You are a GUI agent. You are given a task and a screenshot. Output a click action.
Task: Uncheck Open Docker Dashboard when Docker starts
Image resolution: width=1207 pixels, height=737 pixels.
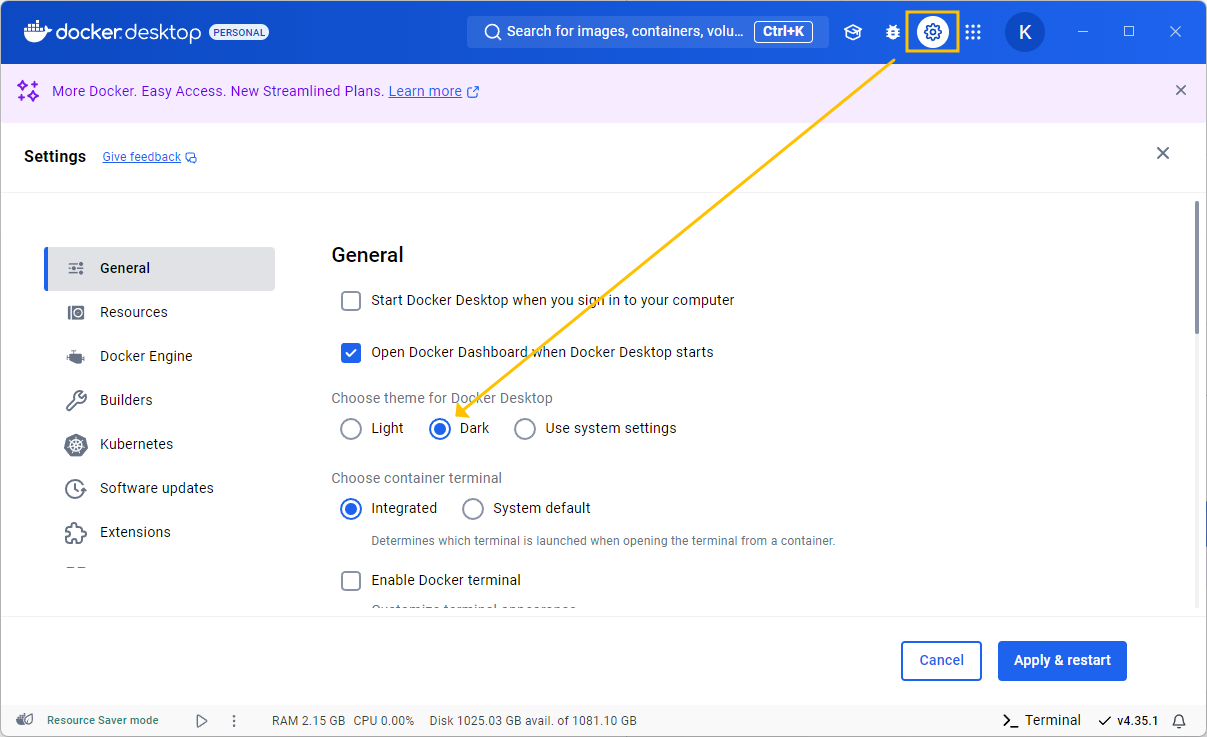pos(351,352)
